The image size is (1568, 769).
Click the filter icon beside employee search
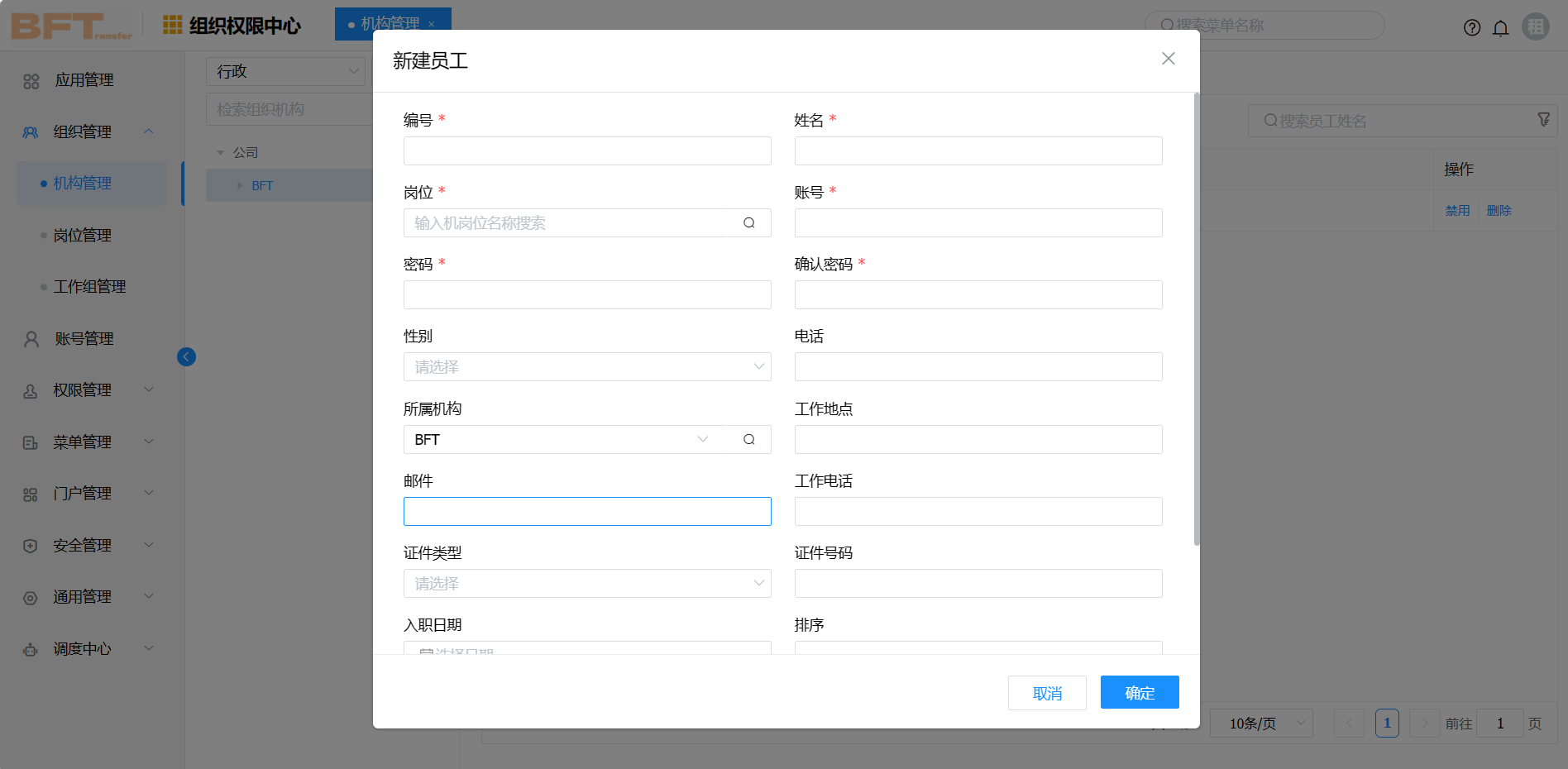coord(1543,120)
